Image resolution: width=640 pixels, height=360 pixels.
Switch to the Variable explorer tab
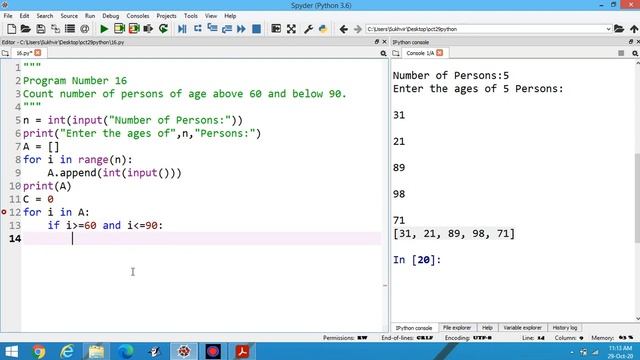[x=522, y=327]
